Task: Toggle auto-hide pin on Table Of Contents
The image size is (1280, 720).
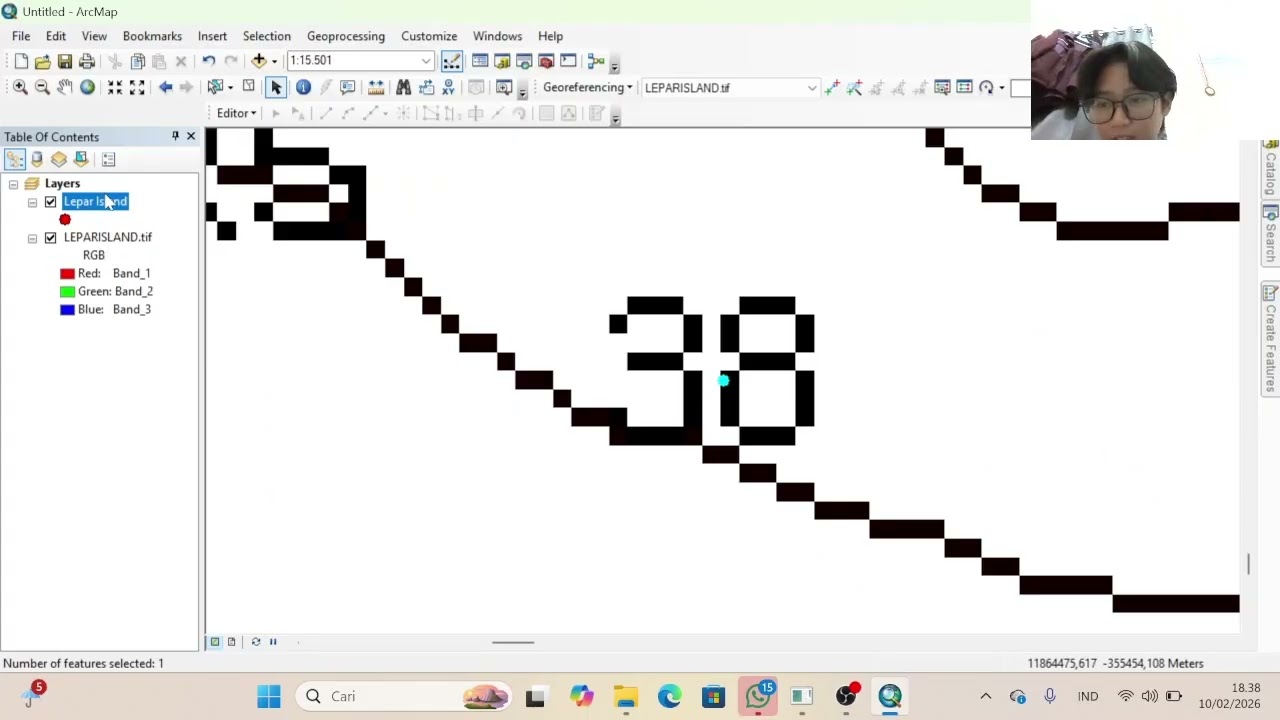Action: (175, 136)
